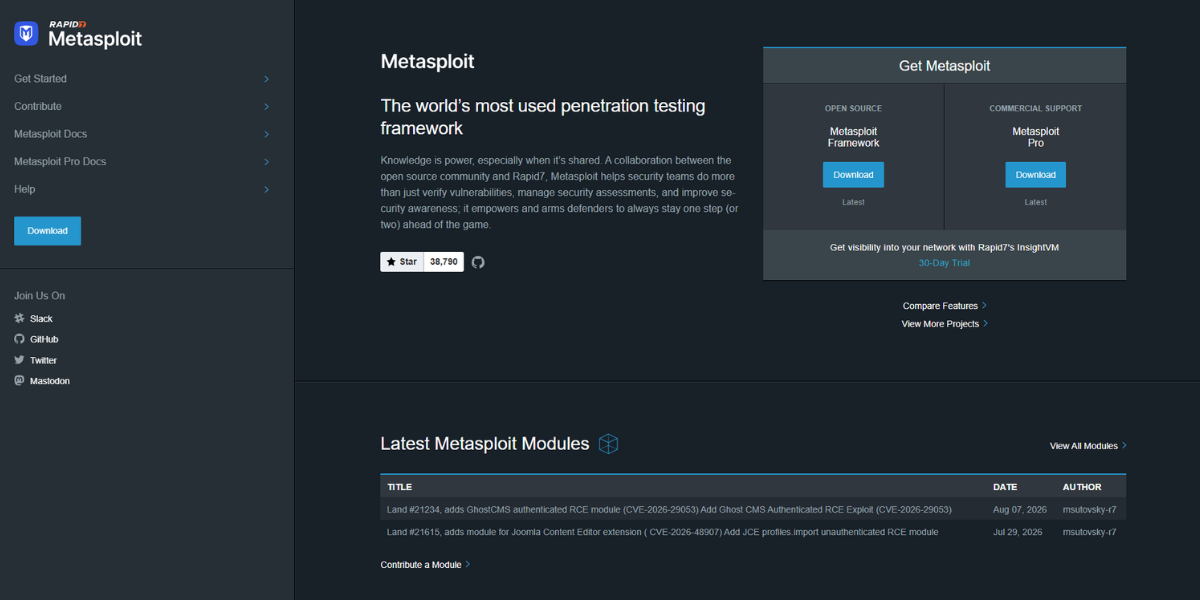
Task: Click msutovsky-r7 author in Joomla row
Action: point(1089,532)
